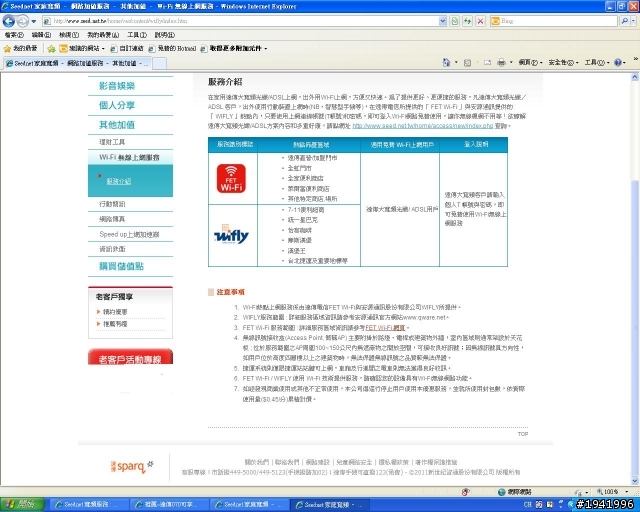Stop loading with the red X icon
This screenshot has height=512, width=640.
pyautogui.click(x=480, y=21)
